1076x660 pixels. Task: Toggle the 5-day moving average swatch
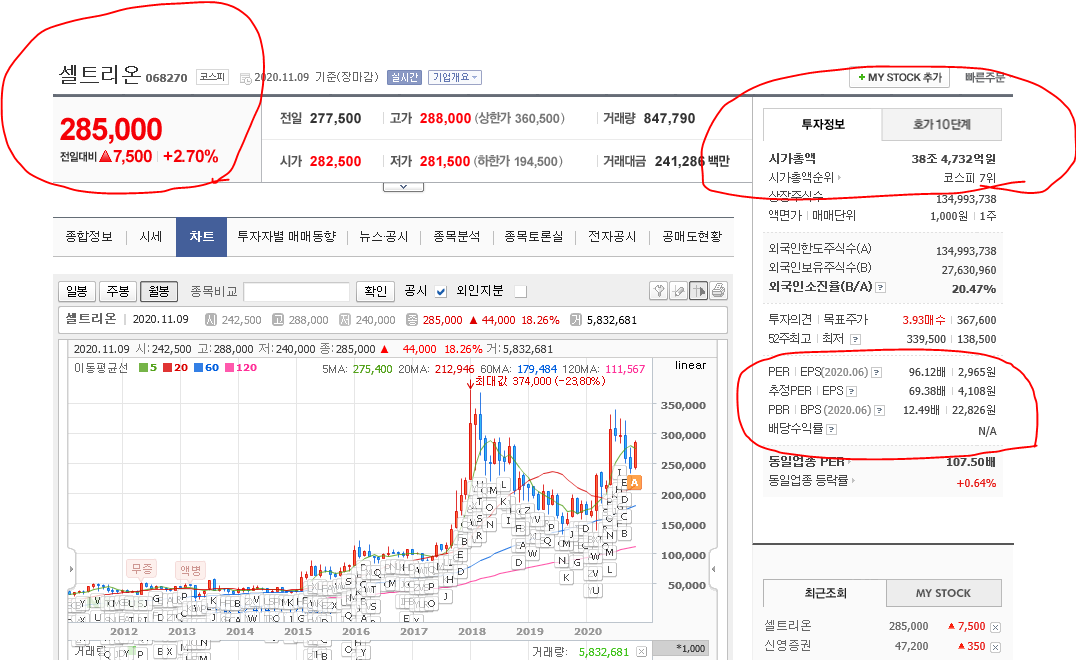pyautogui.click(x=143, y=368)
